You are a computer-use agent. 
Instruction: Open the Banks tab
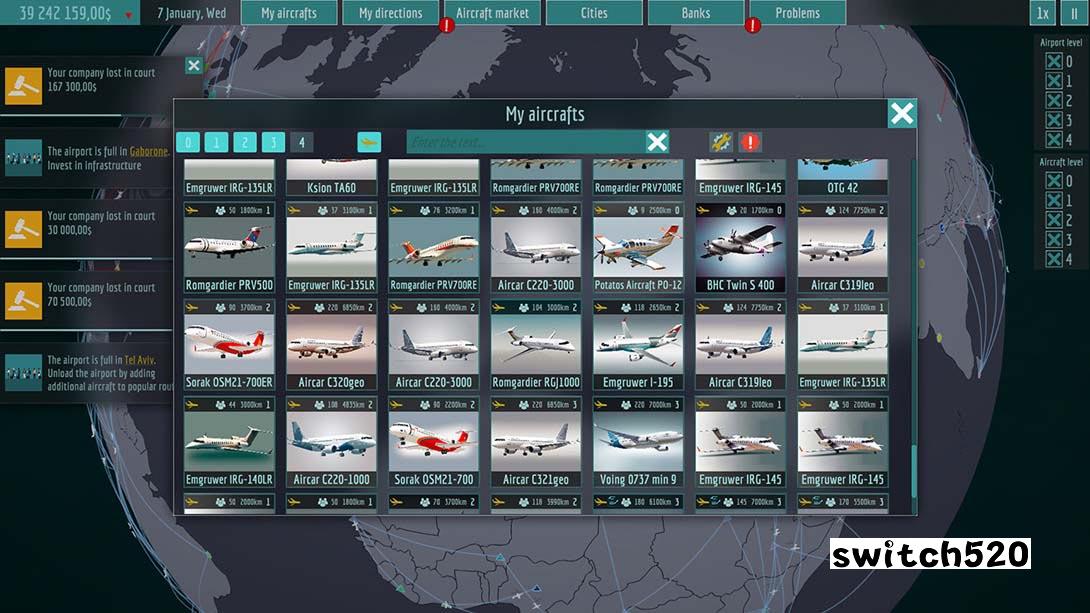click(696, 13)
